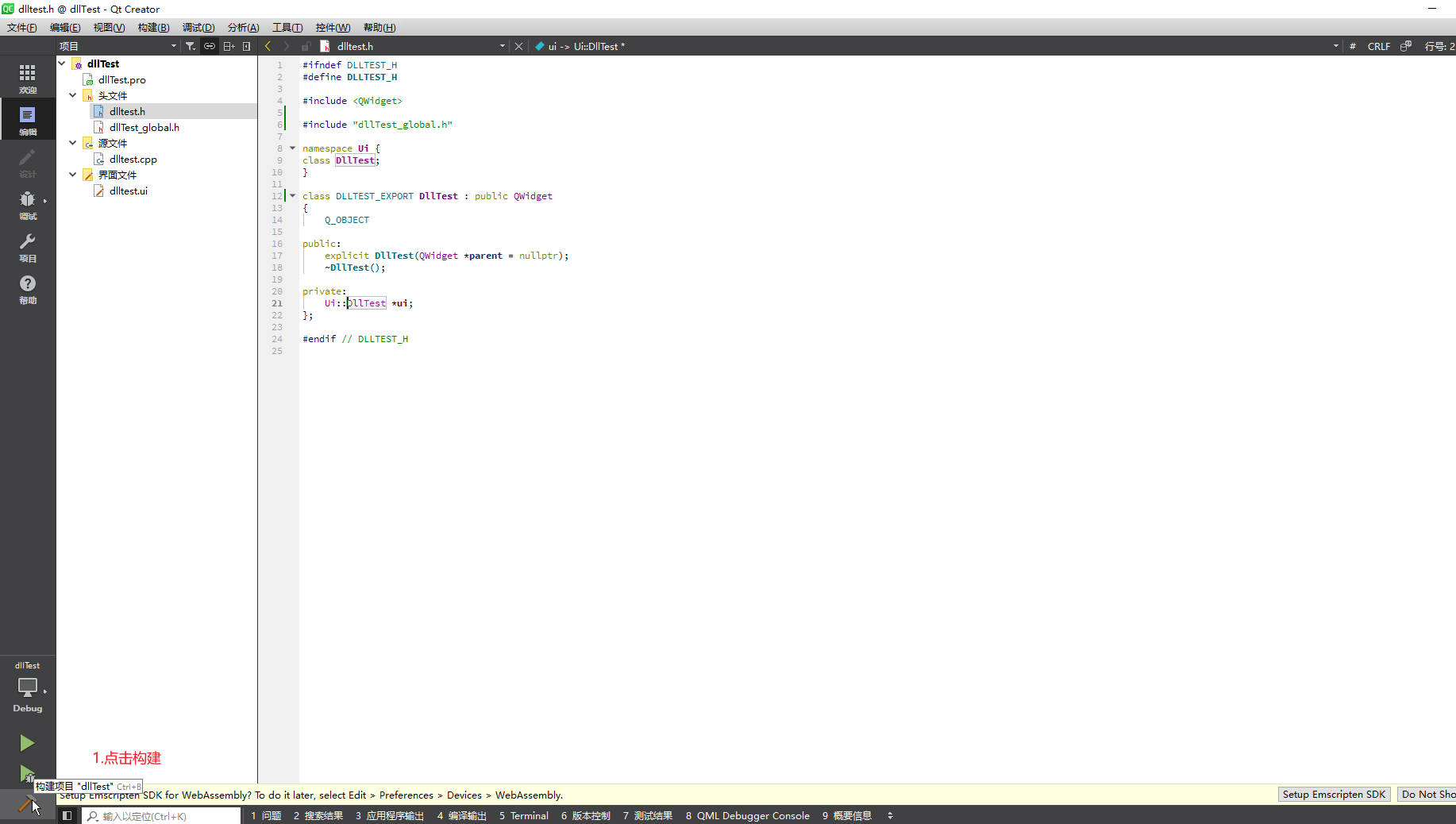Screen dimensions: 1456x824
Task: Open the 编辑(E) menu
Action: coord(65,27)
